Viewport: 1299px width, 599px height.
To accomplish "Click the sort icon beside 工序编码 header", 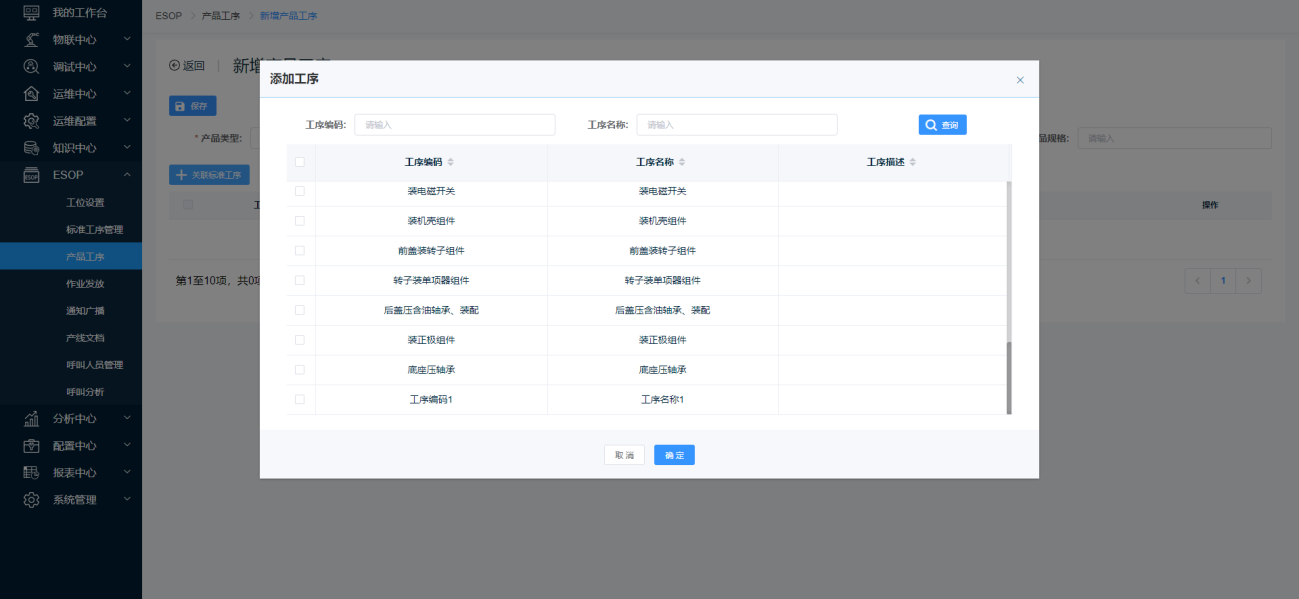I will coord(450,162).
